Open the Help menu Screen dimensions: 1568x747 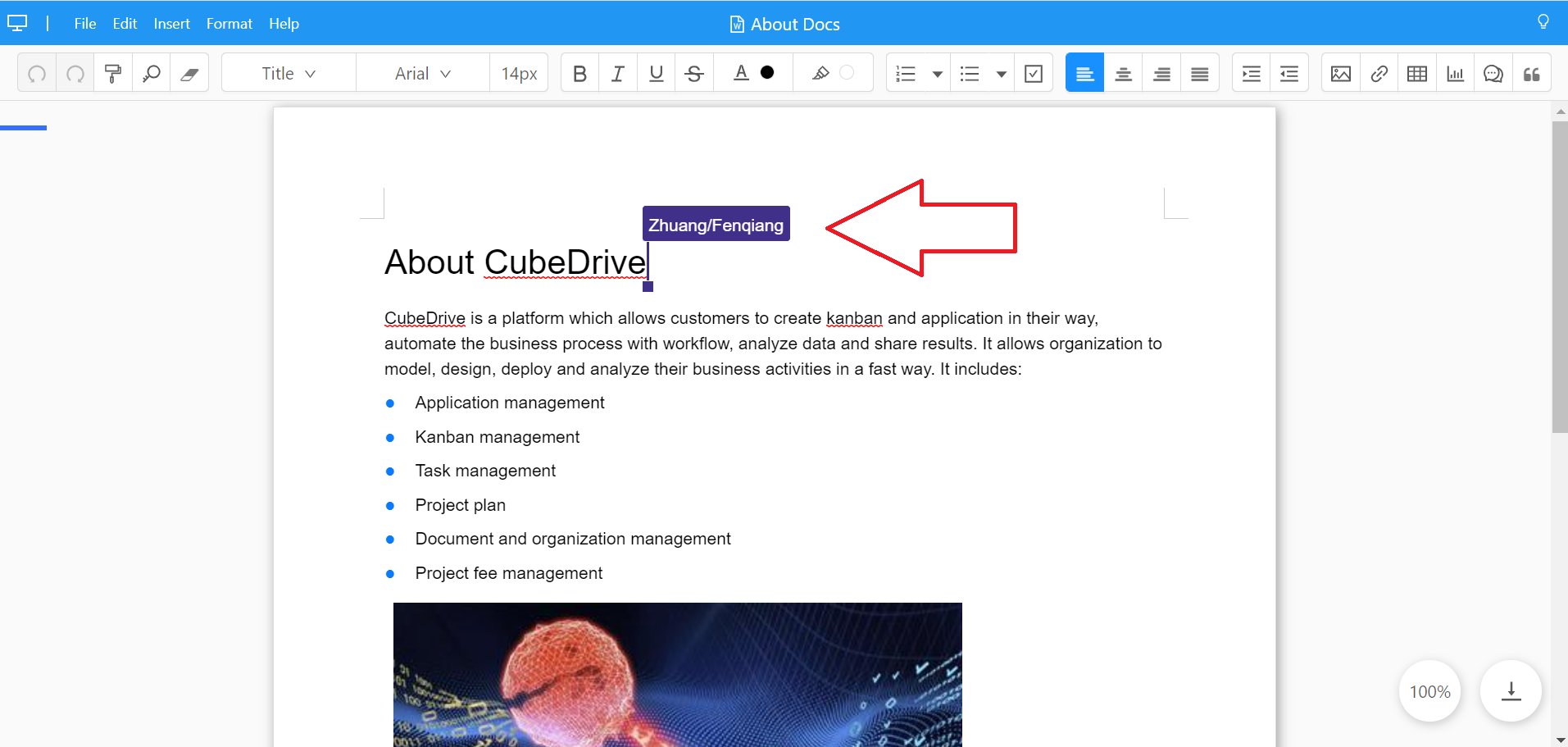284,24
